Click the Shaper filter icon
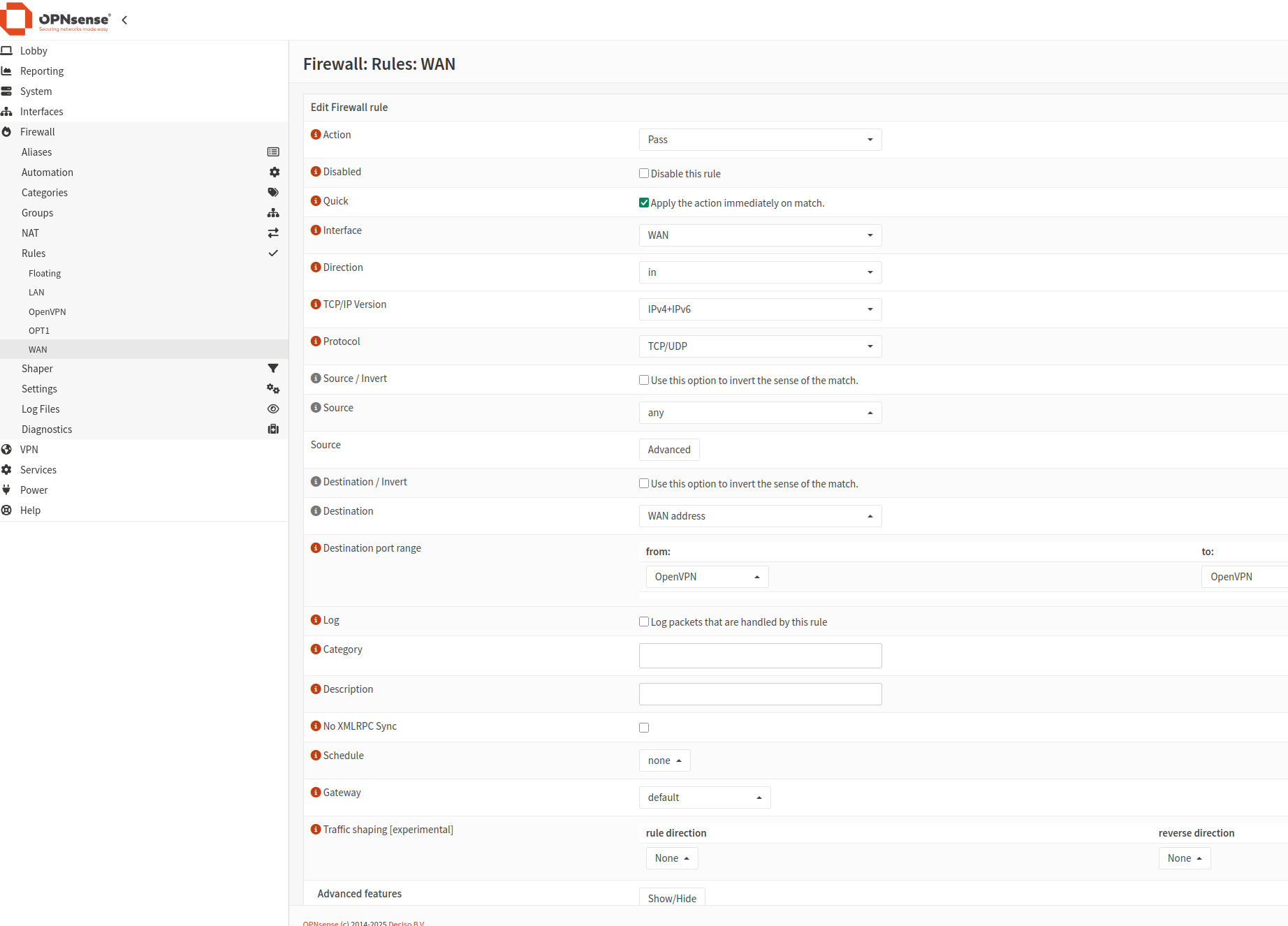 pyautogui.click(x=273, y=369)
